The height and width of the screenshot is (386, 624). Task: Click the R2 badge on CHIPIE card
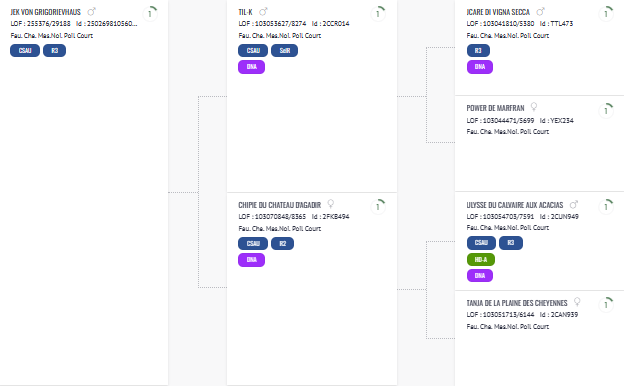283,244
